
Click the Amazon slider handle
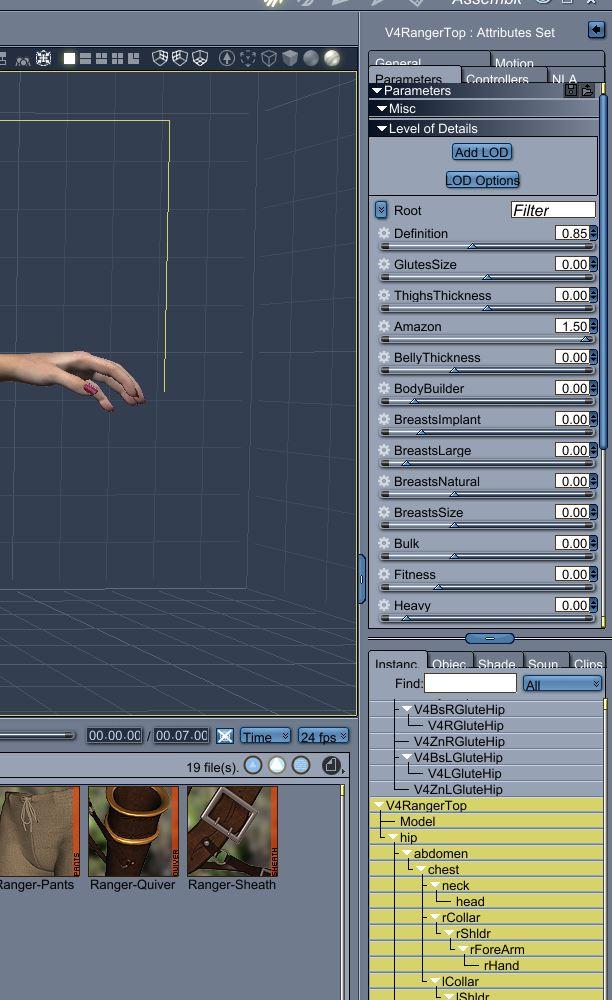(x=586, y=339)
